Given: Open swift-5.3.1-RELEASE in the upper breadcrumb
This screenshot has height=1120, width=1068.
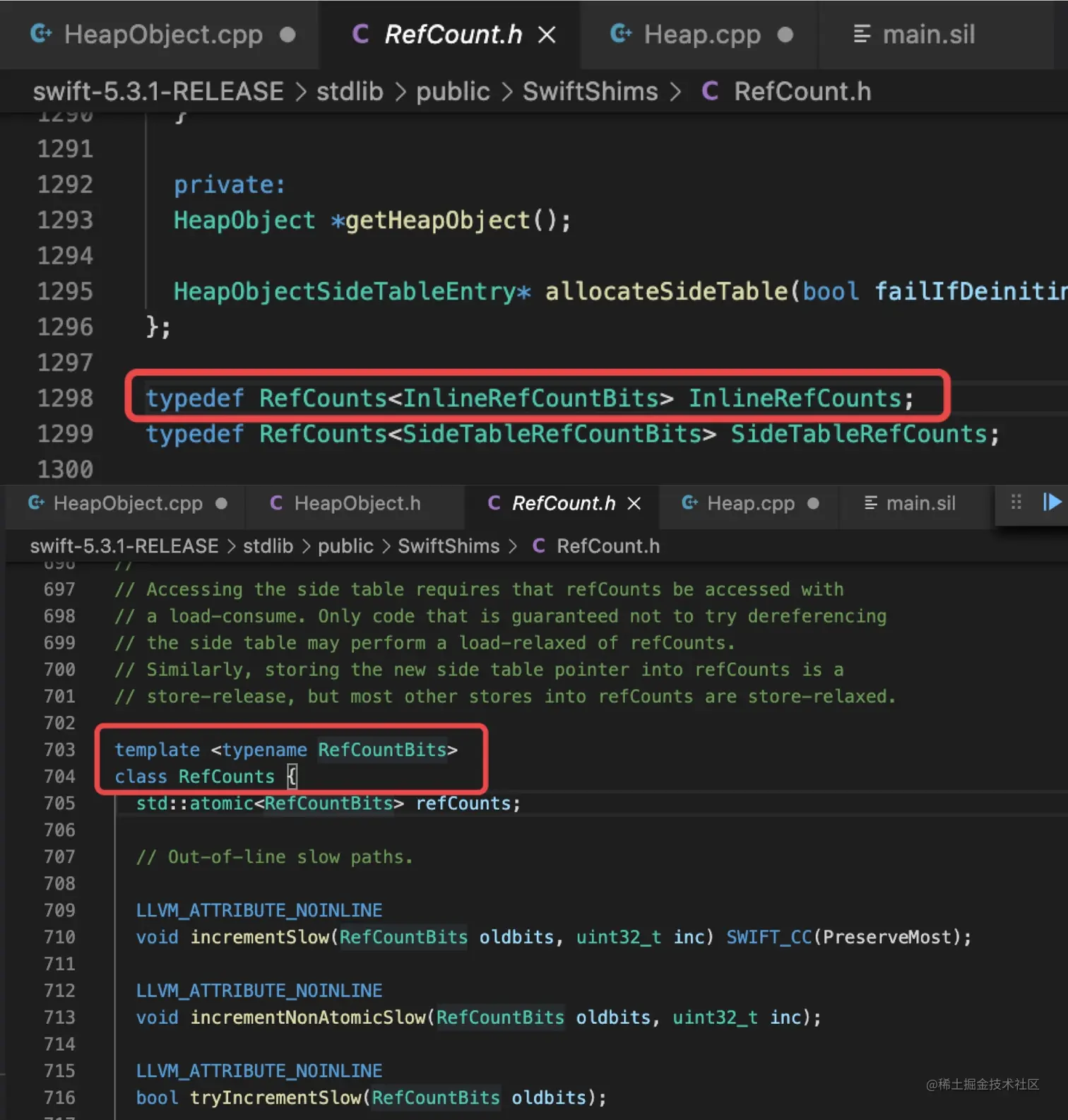Looking at the screenshot, I should 158,91.
